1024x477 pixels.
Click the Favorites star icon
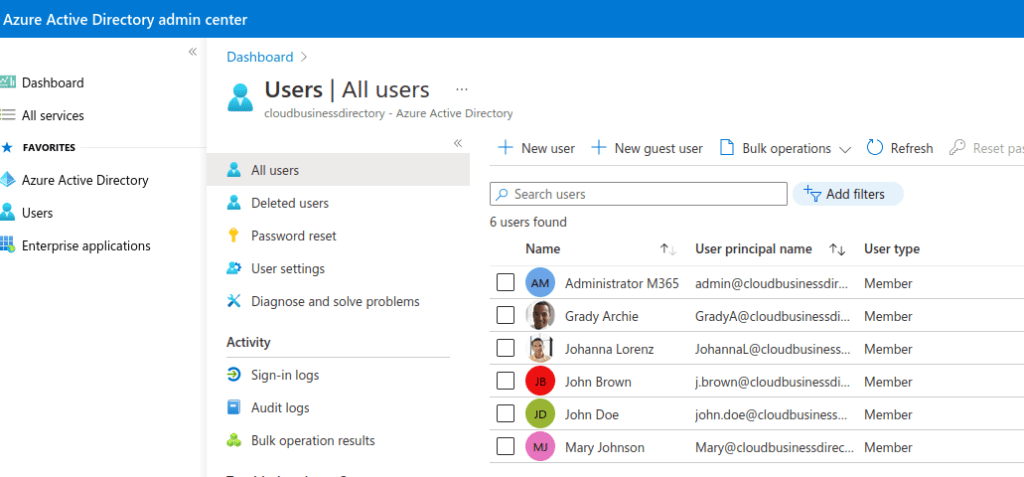click(x=7, y=148)
